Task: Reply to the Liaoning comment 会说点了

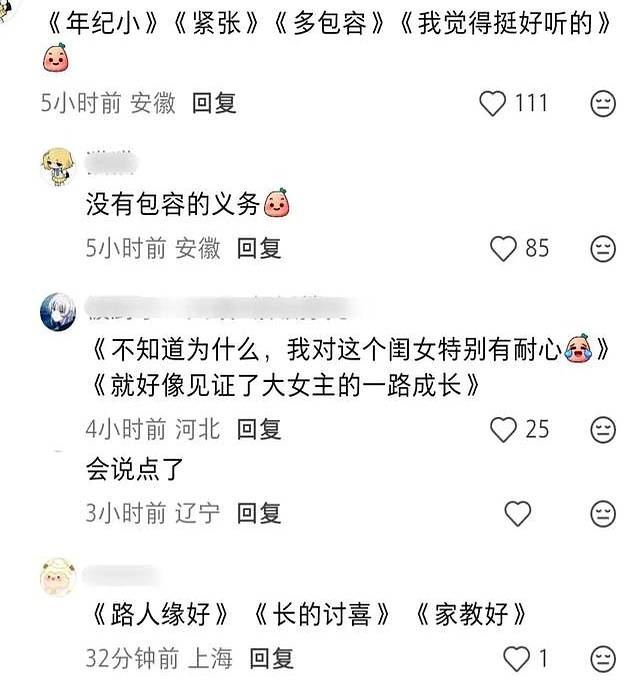Action: pyautogui.click(x=259, y=513)
